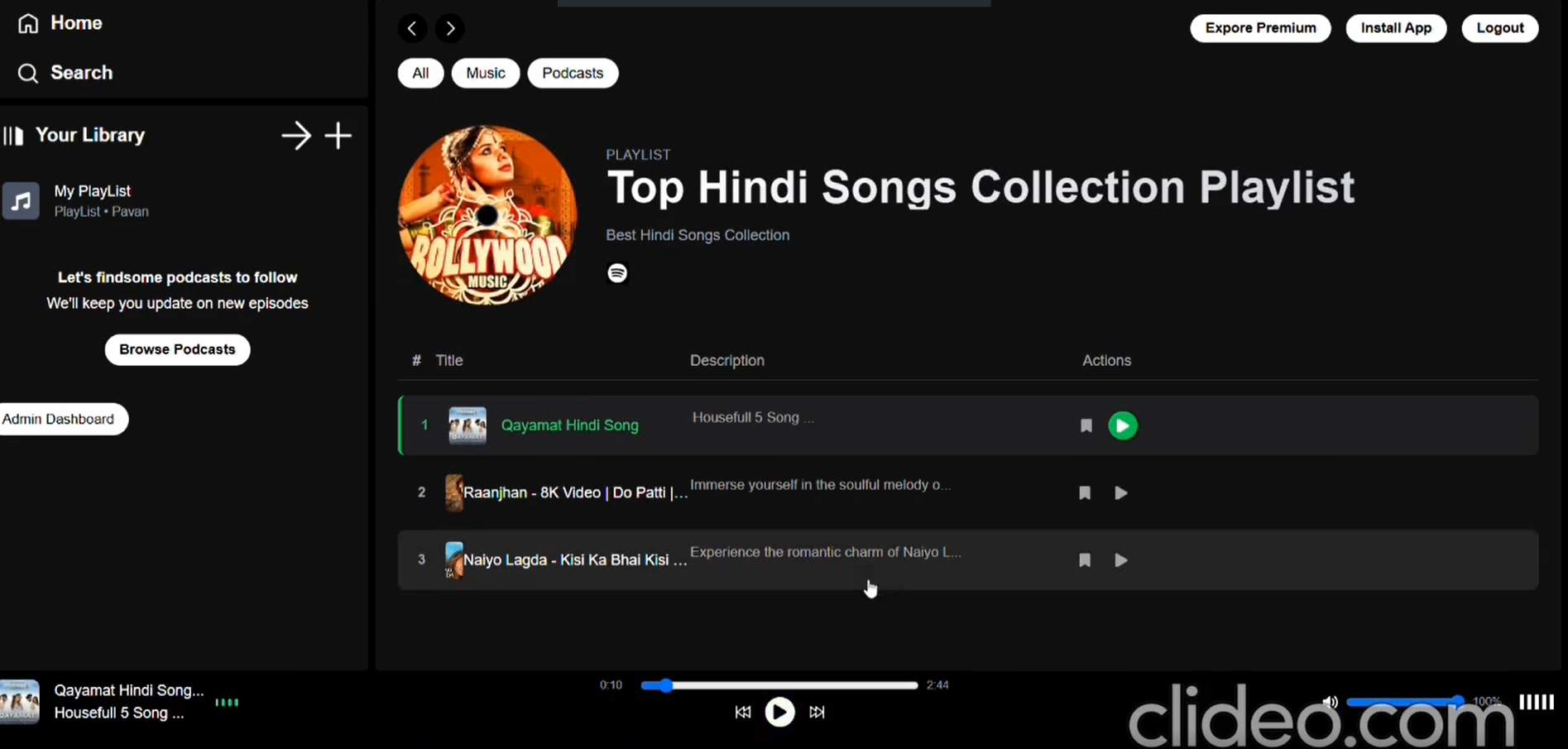Click the Logout button

tap(1499, 28)
